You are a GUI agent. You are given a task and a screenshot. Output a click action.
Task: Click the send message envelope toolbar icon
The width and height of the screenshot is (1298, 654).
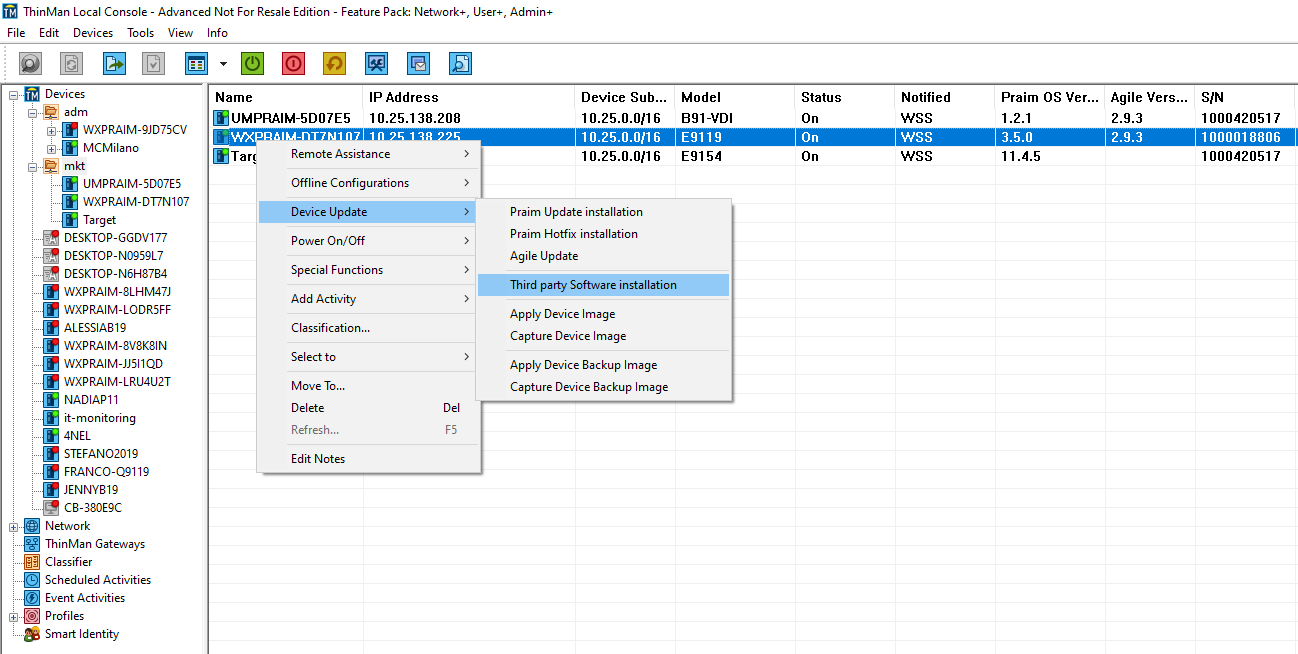418,64
